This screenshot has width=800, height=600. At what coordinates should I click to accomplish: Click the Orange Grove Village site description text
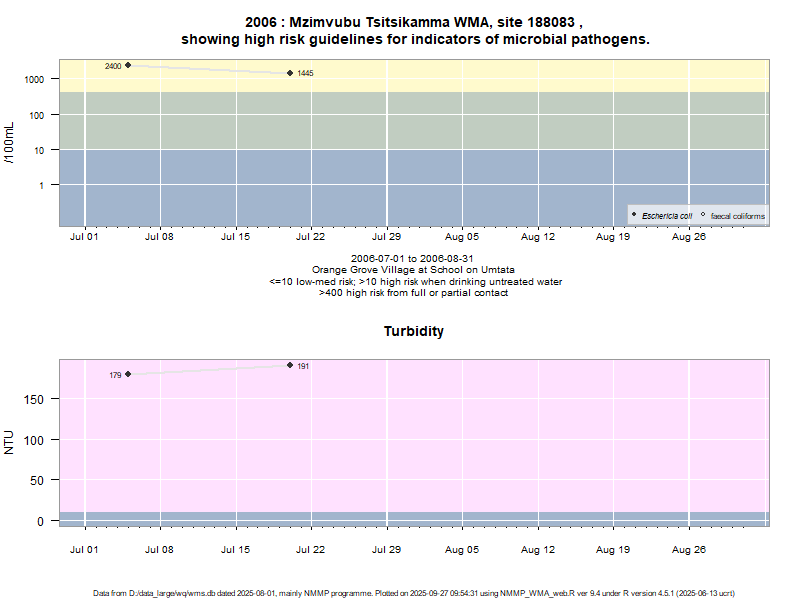coord(413,270)
